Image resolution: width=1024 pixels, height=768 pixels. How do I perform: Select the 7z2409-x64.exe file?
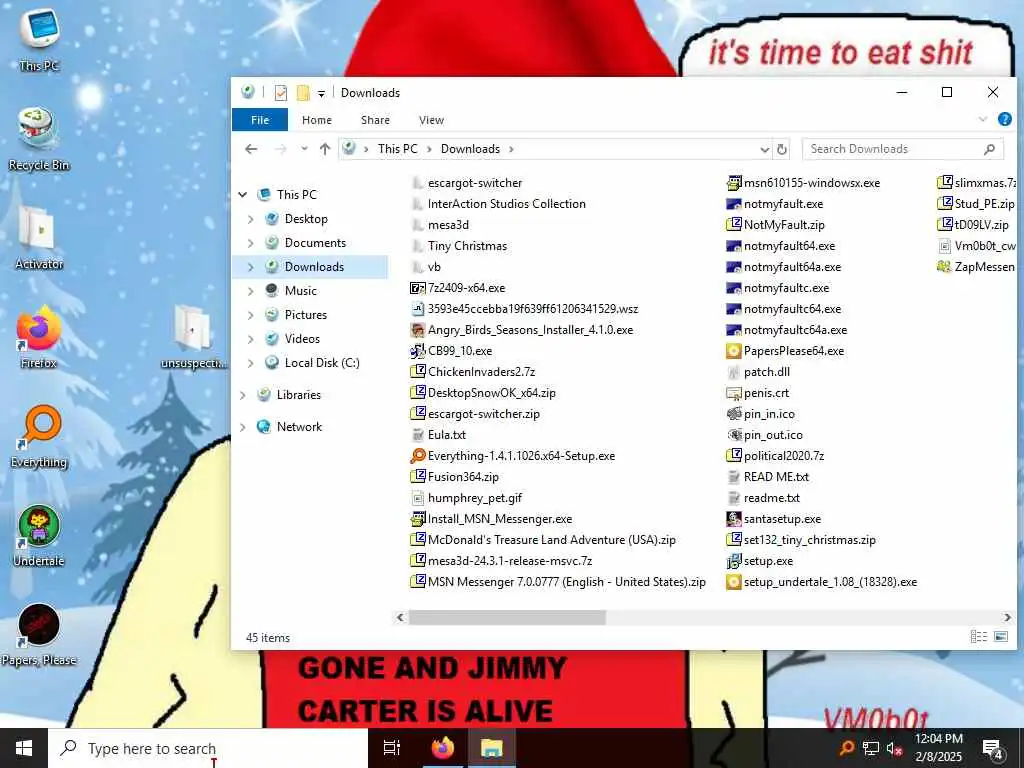click(458, 288)
